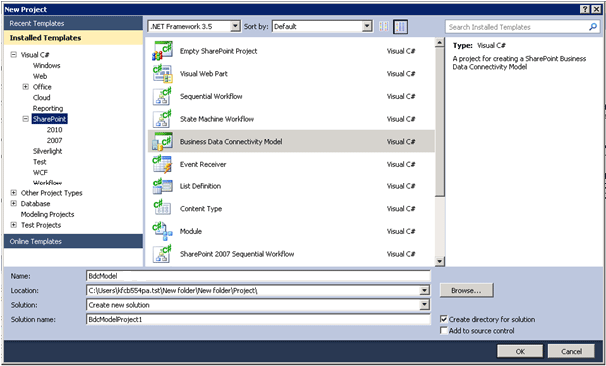Click the Sequential Workflow template icon

click(x=162, y=96)
